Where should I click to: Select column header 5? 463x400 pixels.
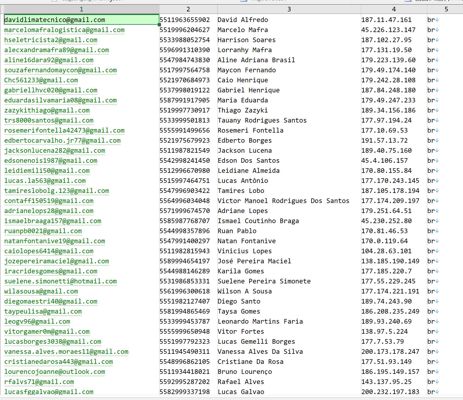(446, 9)
